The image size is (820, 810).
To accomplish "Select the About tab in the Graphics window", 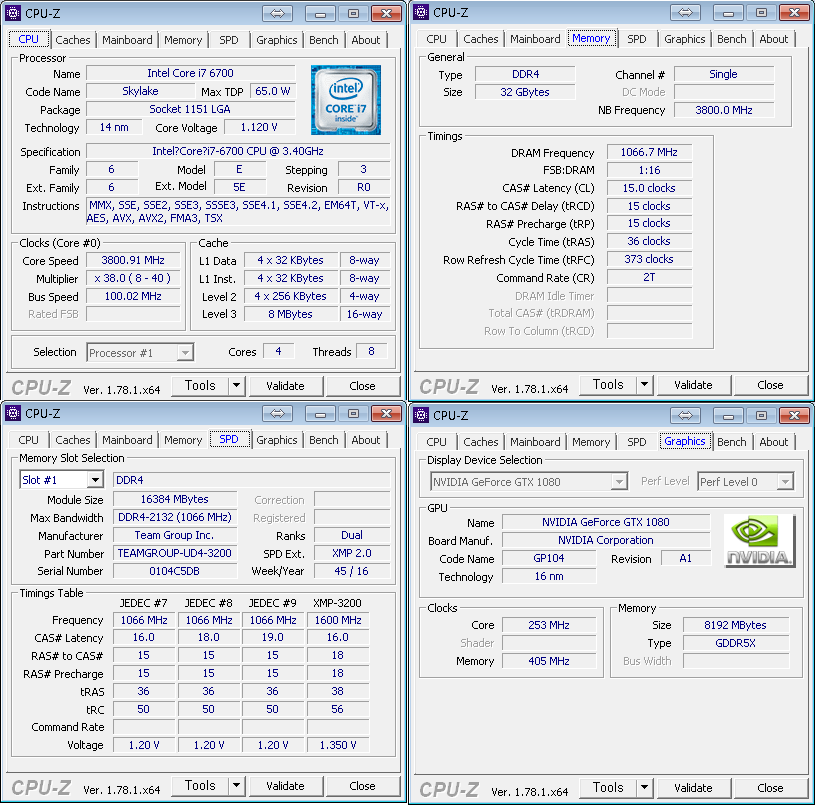I will (773, 442).
